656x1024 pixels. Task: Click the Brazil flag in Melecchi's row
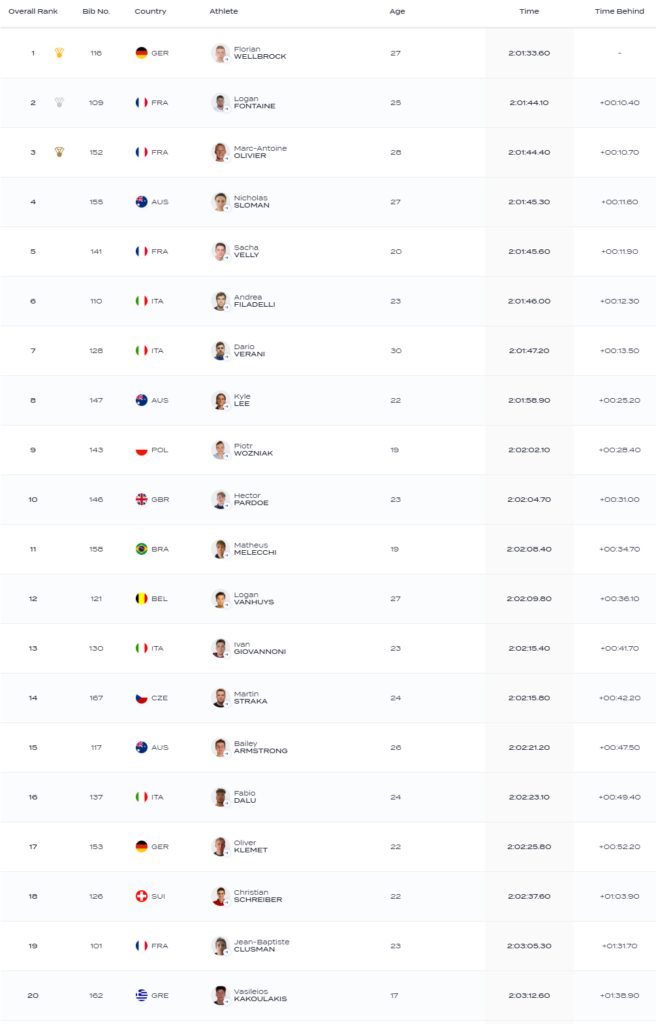point(141,549)
